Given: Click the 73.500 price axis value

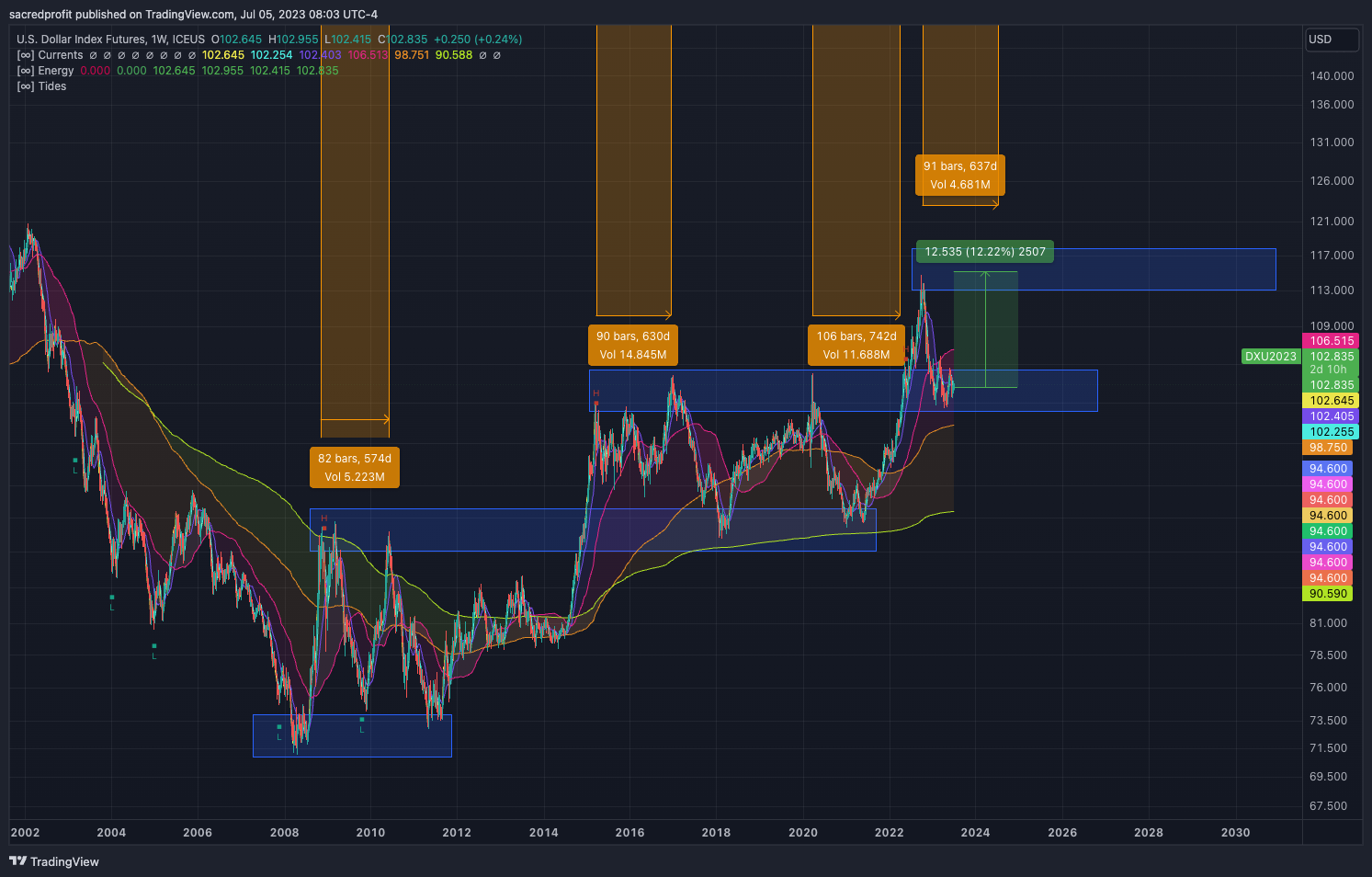Looking at the screenshot, I should pyautogui.click(x=1329, y=721).
